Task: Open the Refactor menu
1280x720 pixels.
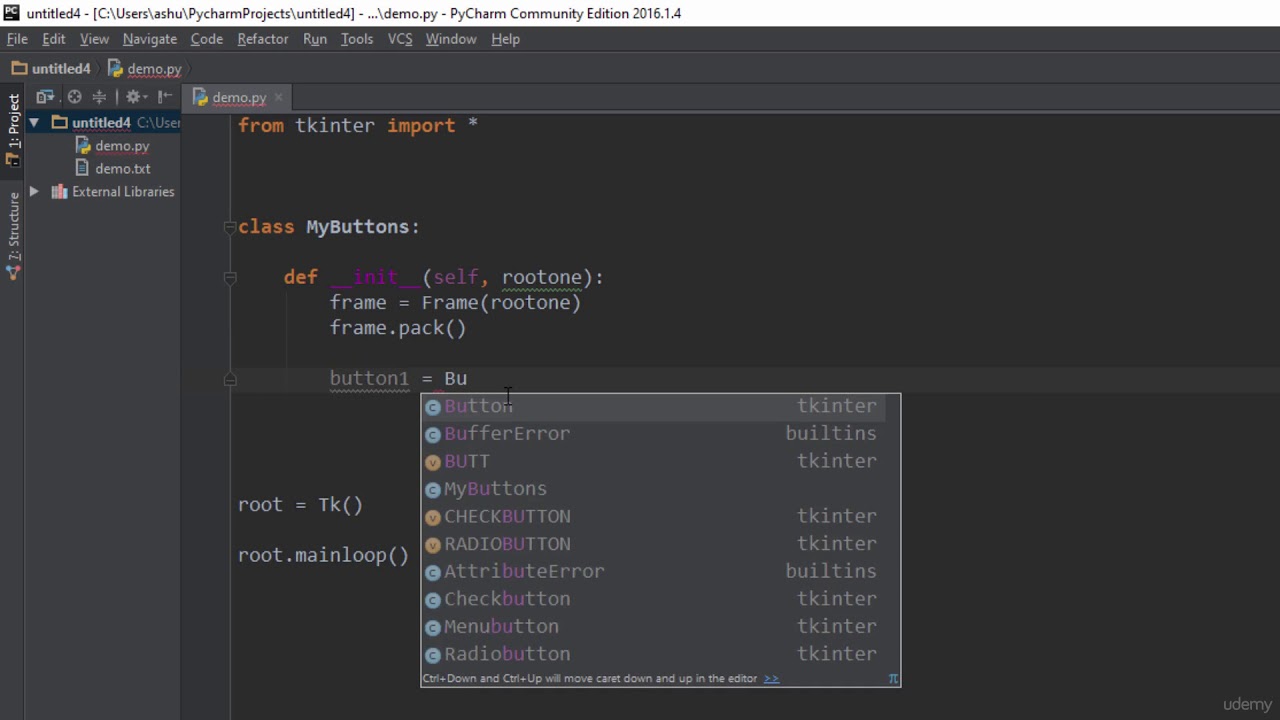Action: point(262,39)
